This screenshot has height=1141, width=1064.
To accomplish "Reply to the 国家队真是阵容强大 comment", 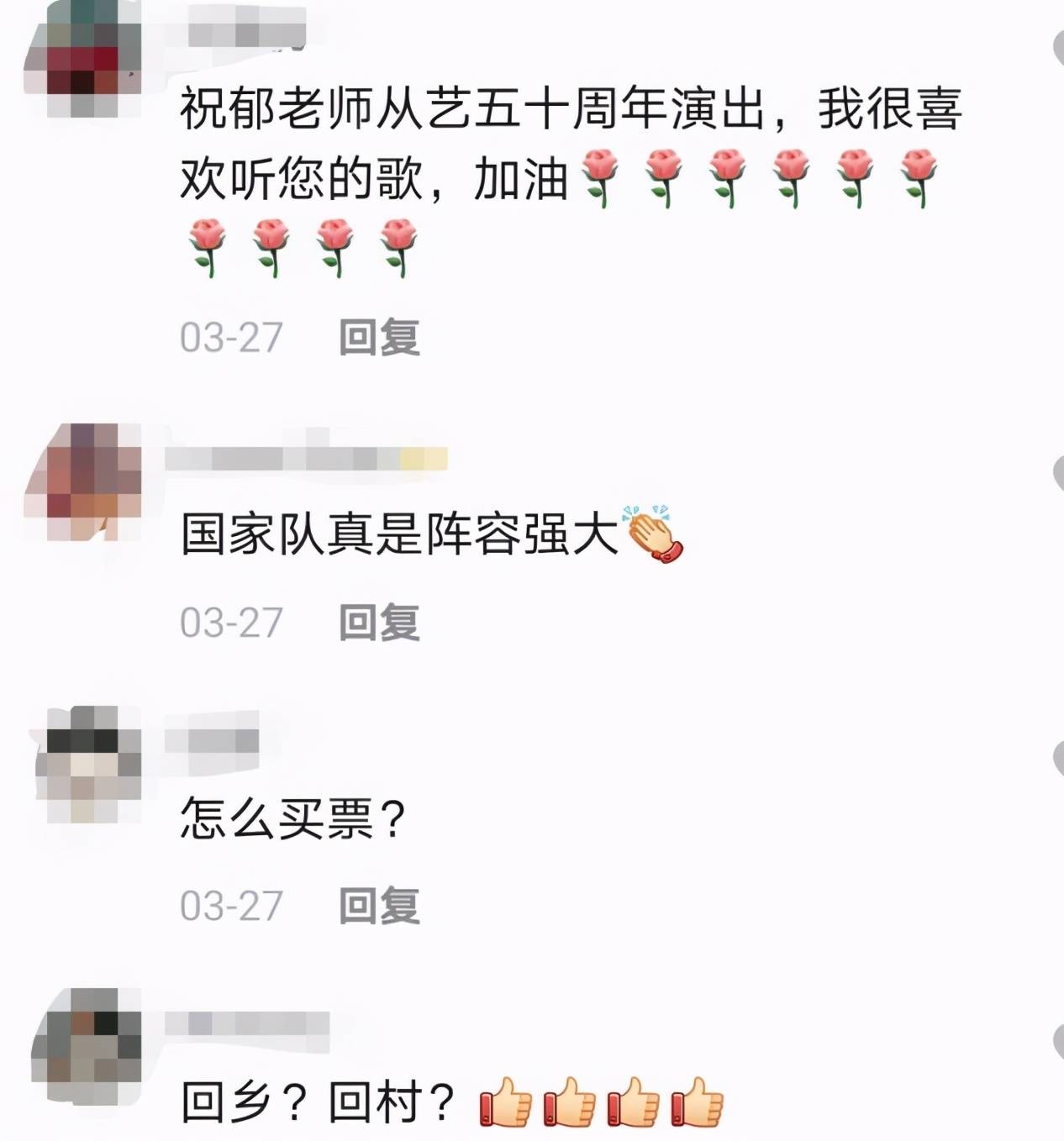I will point(379,623).
